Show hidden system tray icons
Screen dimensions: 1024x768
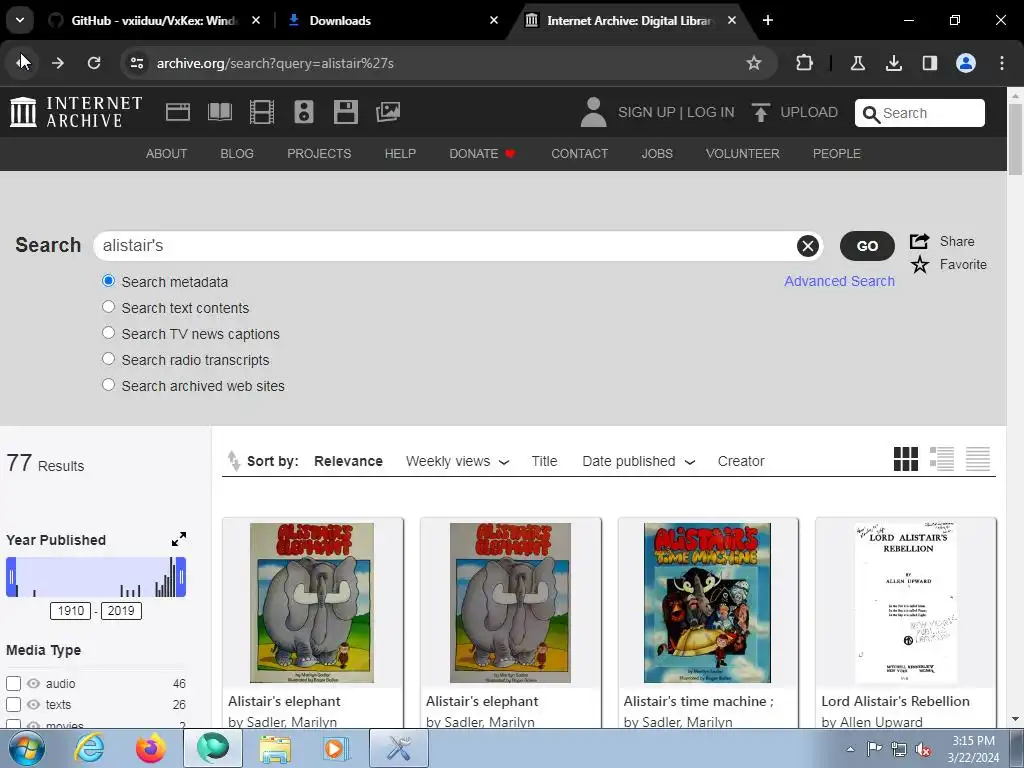850,749
